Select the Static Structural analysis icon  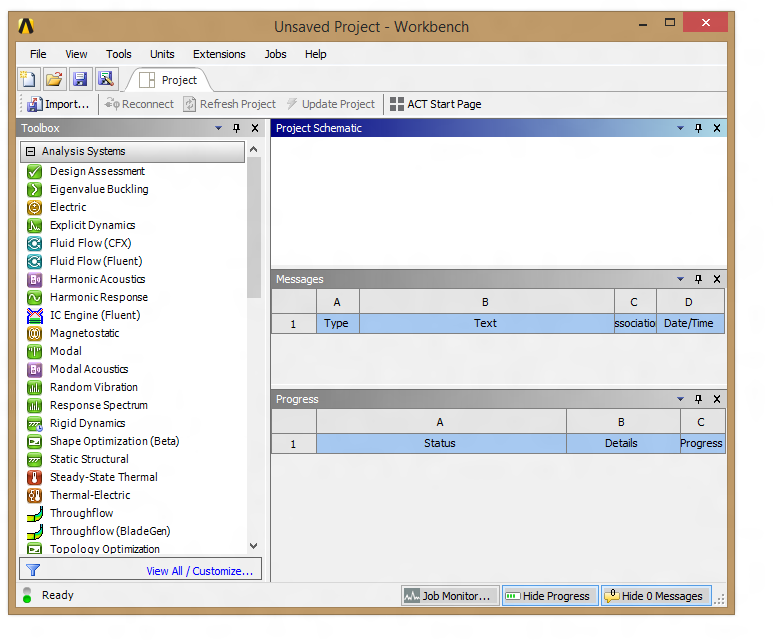(34, 459)
